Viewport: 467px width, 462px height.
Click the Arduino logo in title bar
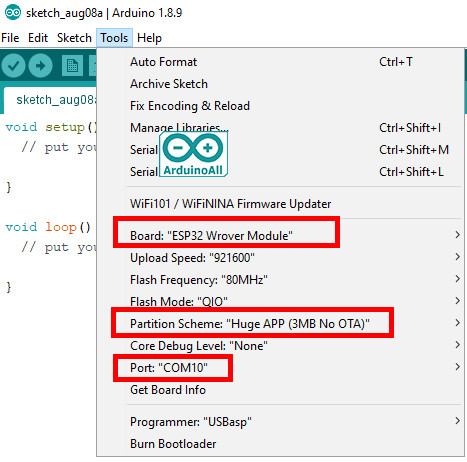click(x=13, y=13)
